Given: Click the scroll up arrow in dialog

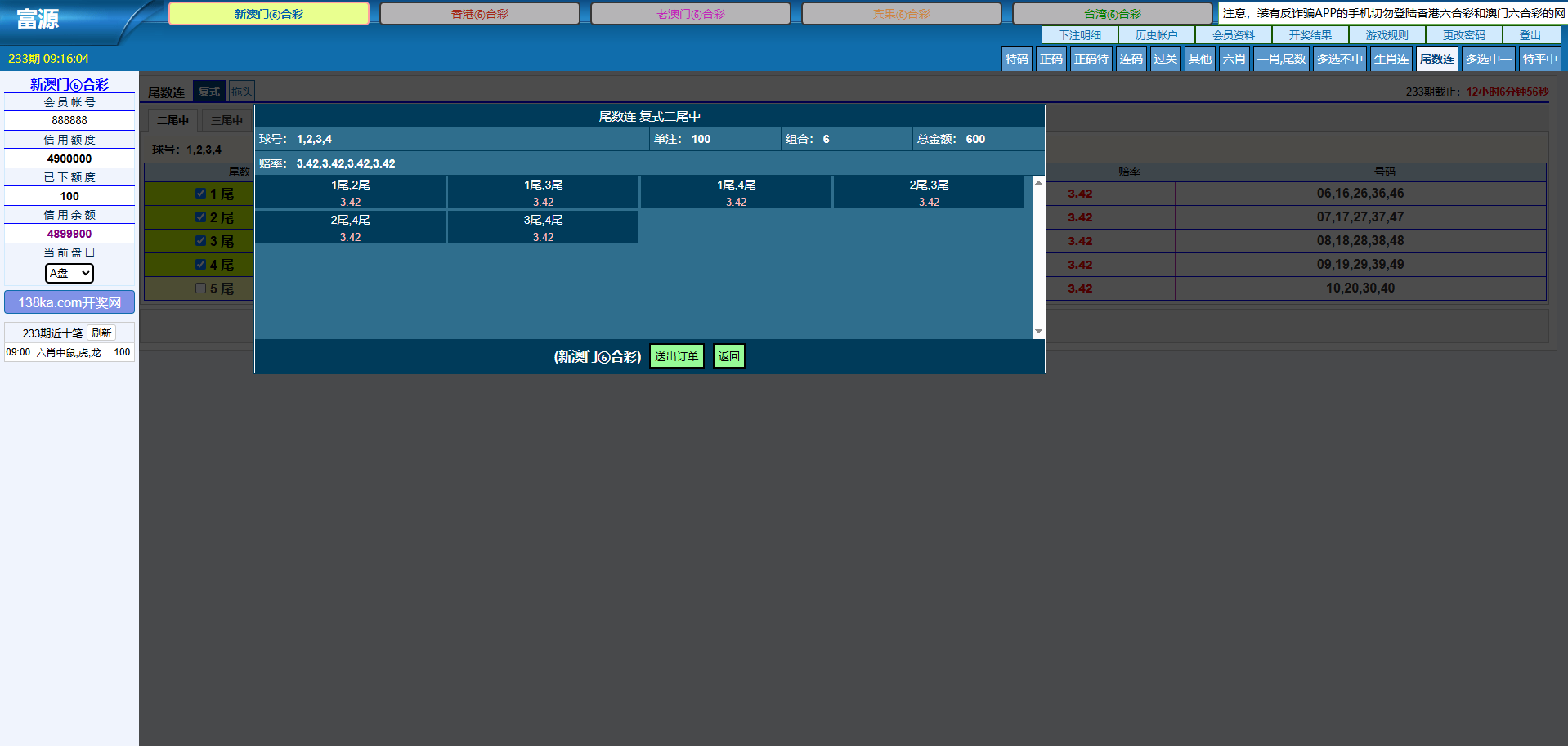Looking at the screenshot, I should point(1038,182).
